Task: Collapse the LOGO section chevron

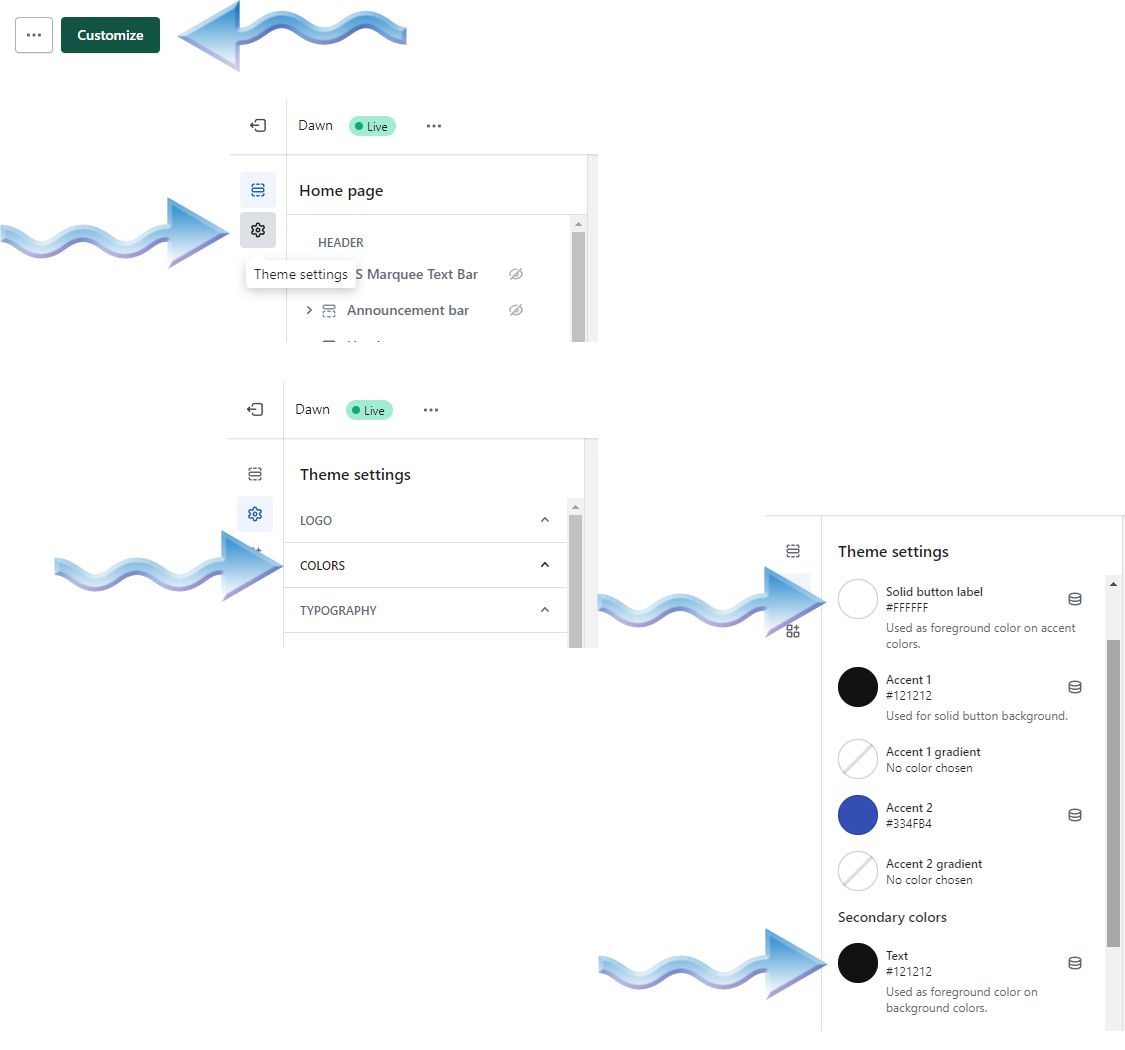Action: pyautogui.click(x=545, y=520)
